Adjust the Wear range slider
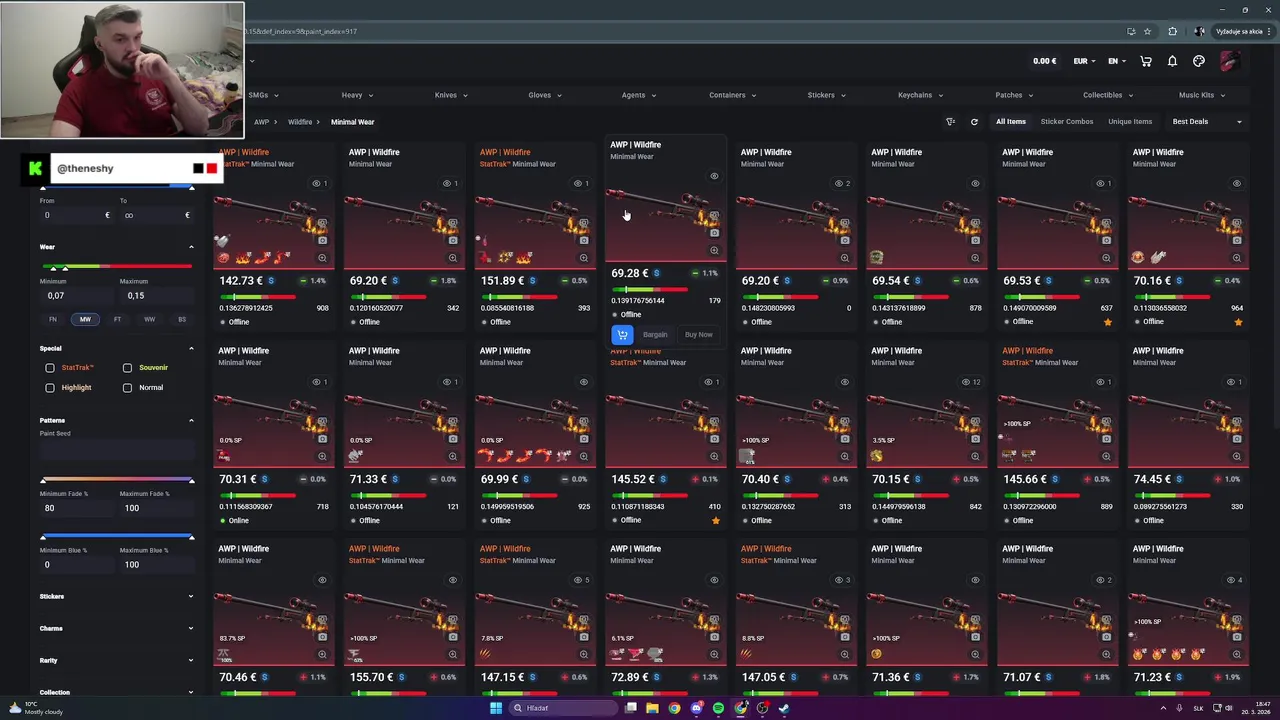1280x720 pixels. coord(116,268)
